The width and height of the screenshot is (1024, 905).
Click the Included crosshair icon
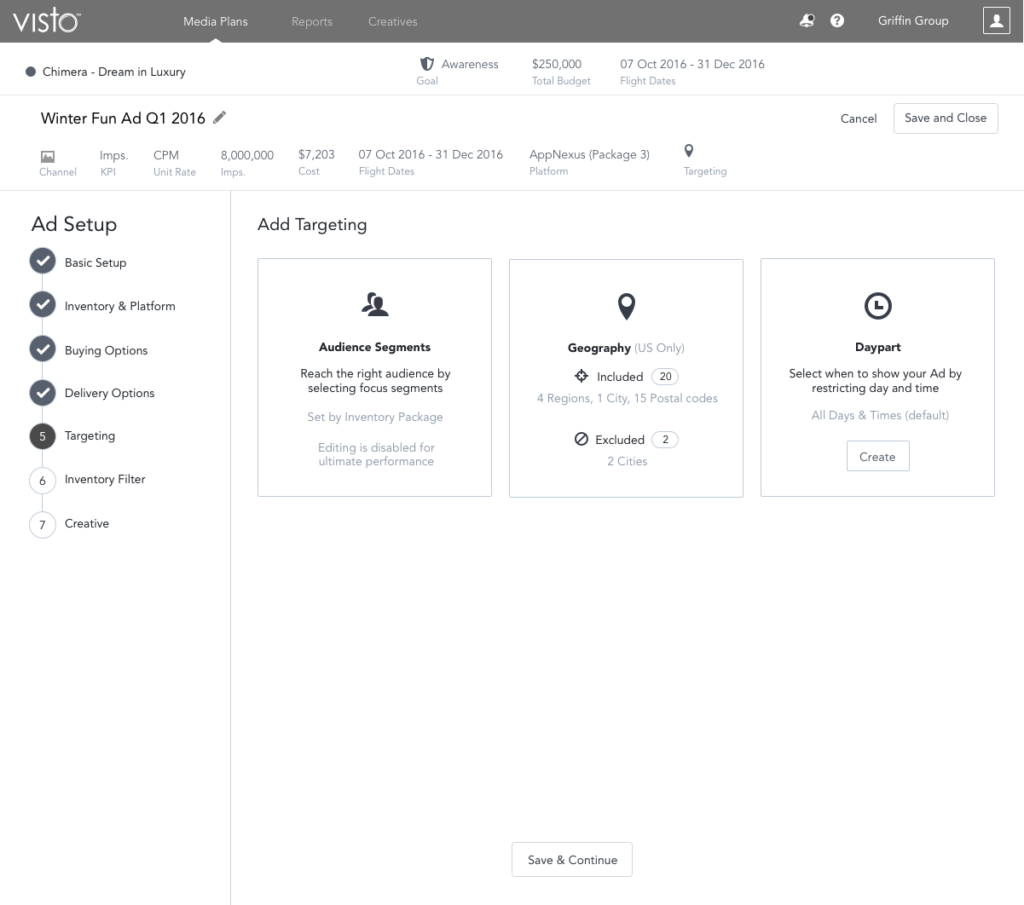(x=581, y=376)
